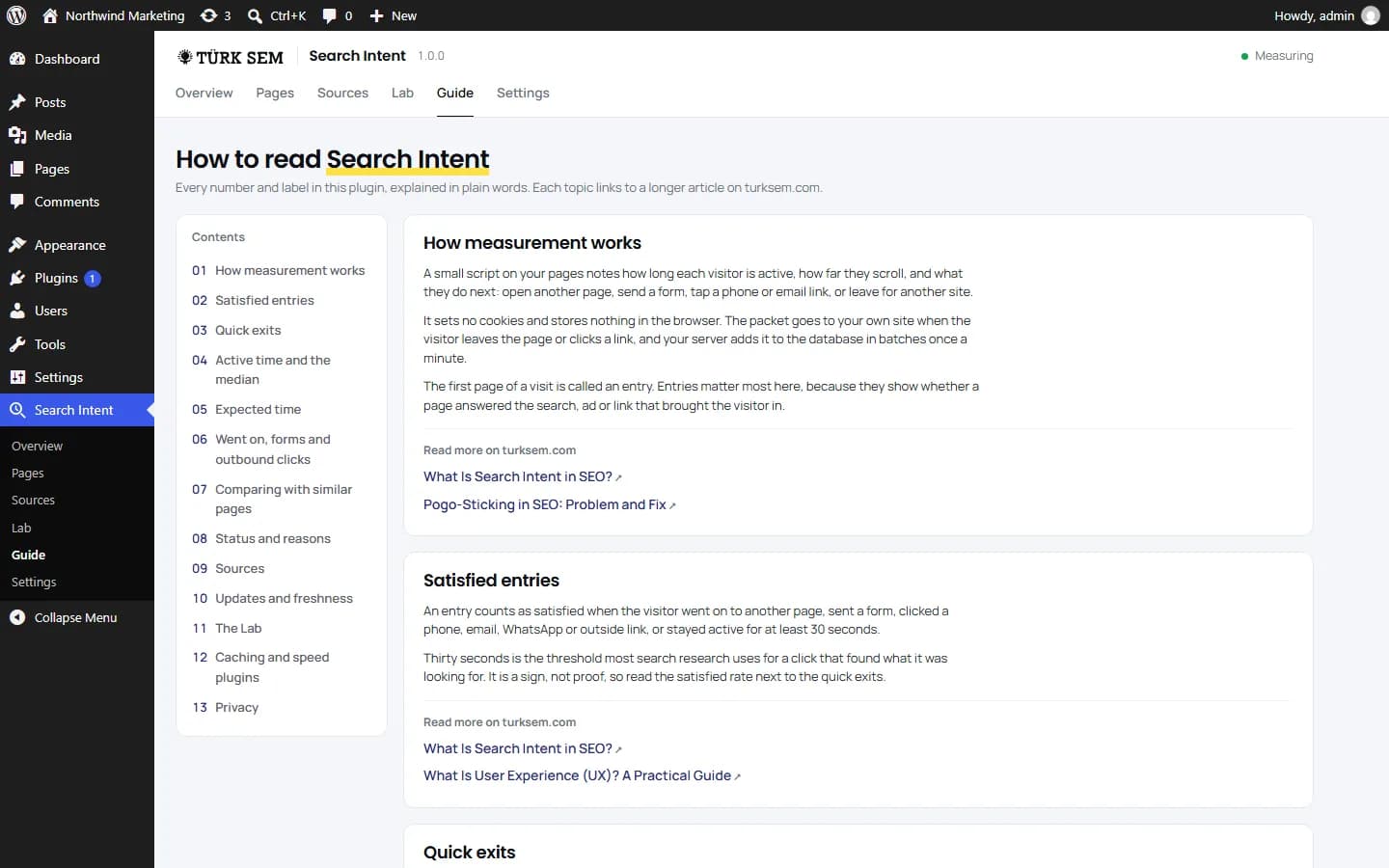This screenshot has width=1389, height=868.
Task: Click the WordPress logo icon
Action: click(16, 15)
